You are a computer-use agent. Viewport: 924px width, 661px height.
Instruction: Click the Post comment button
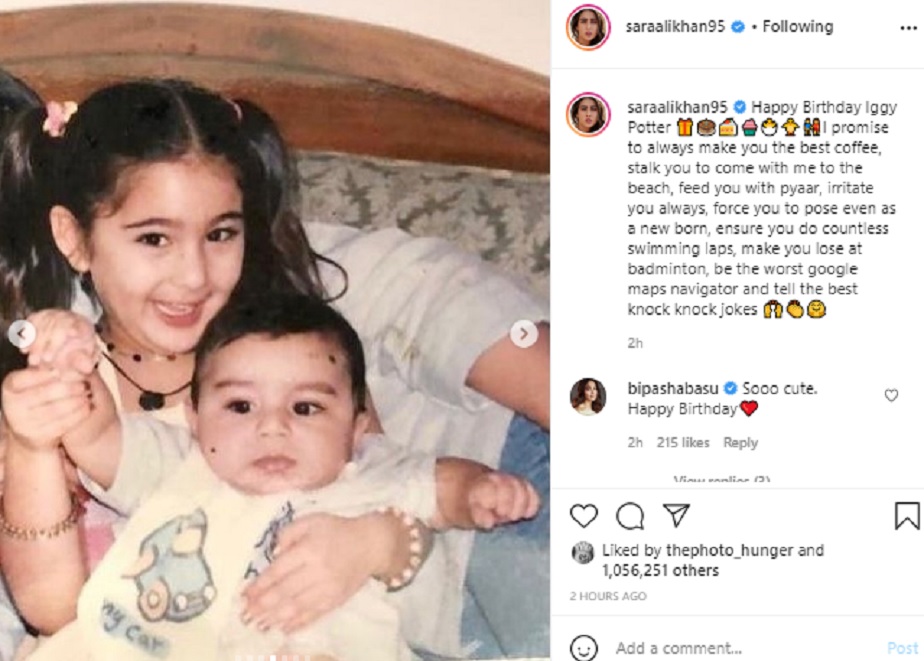point(902,648)
